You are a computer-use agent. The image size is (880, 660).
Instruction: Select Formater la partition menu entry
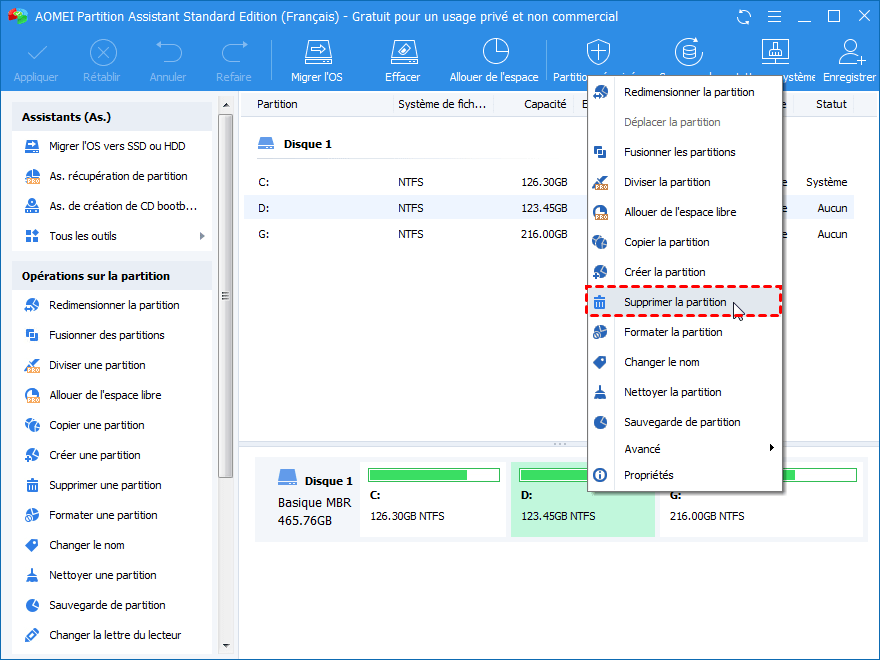coord(673,332)
